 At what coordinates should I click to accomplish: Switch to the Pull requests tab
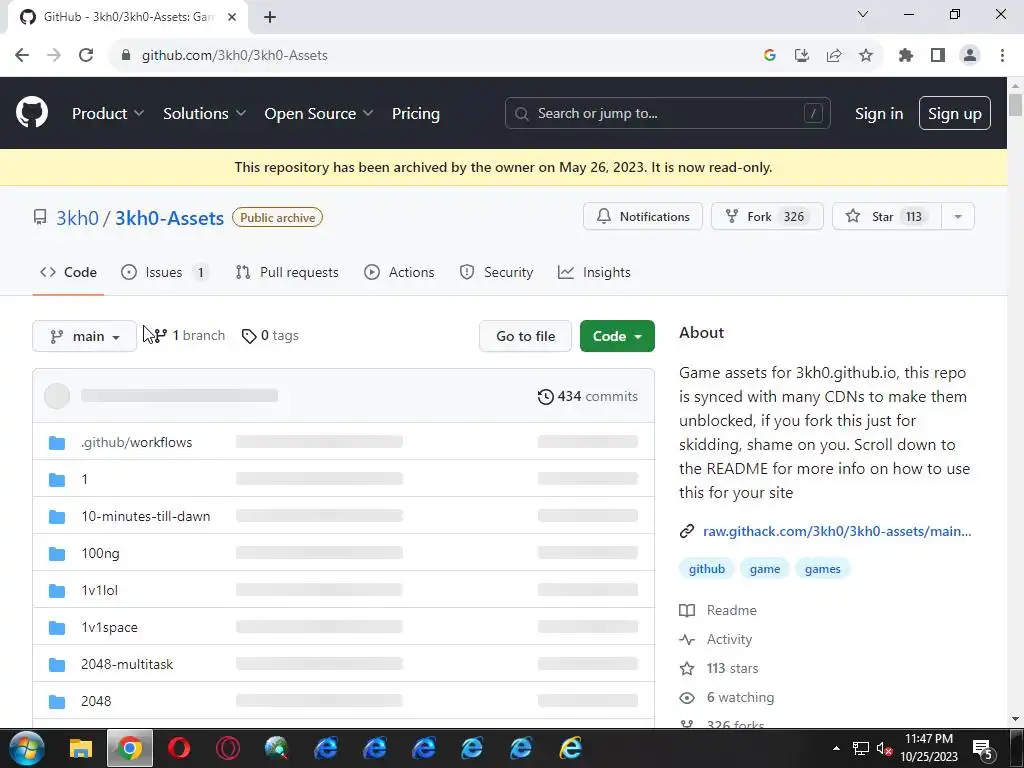point(287,272)
